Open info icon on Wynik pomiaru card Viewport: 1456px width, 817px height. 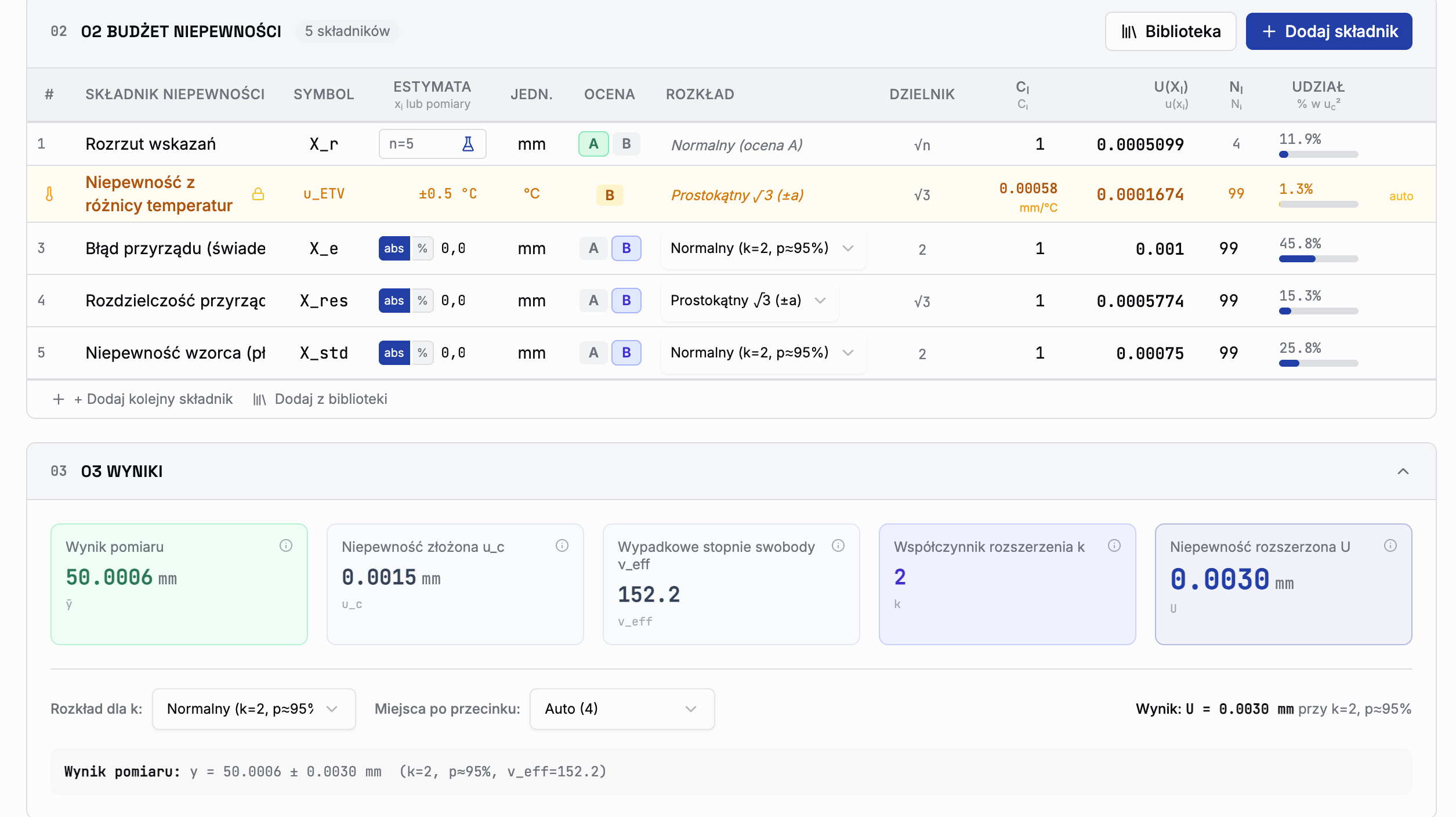(x=286, y=545)
